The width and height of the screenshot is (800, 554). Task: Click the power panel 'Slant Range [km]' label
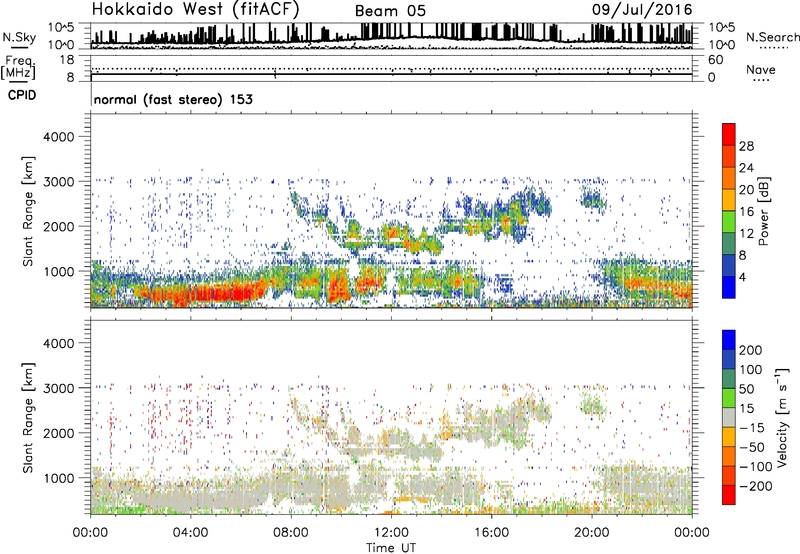coord(28,212)
